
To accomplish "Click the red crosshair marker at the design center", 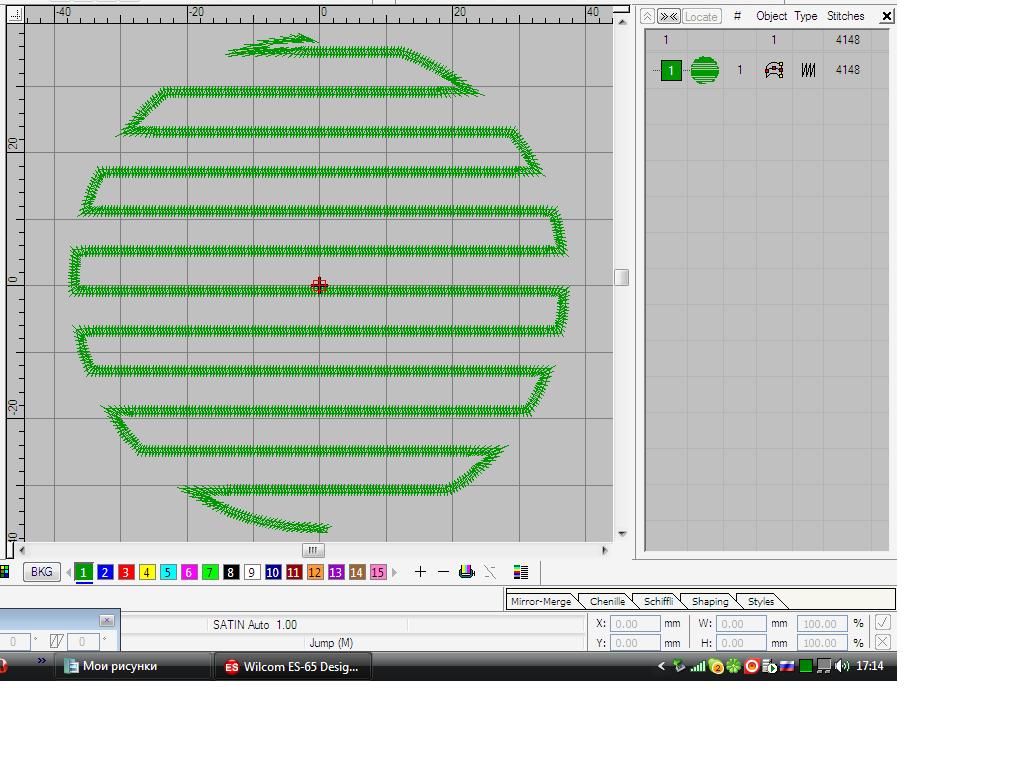I will pos(319,286).
